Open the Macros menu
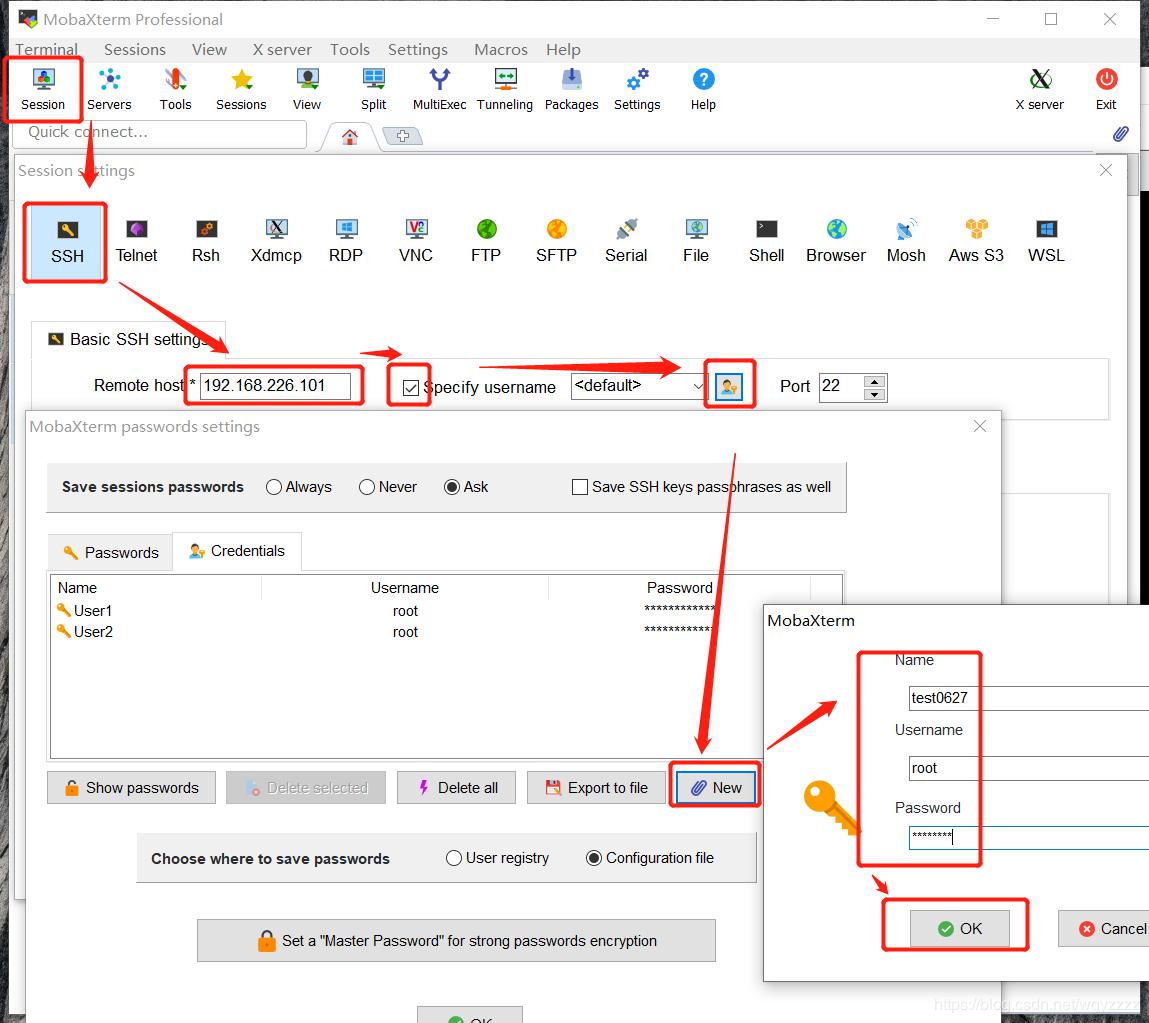The height and width of the screenshot is (1023, 1149). 500,49
